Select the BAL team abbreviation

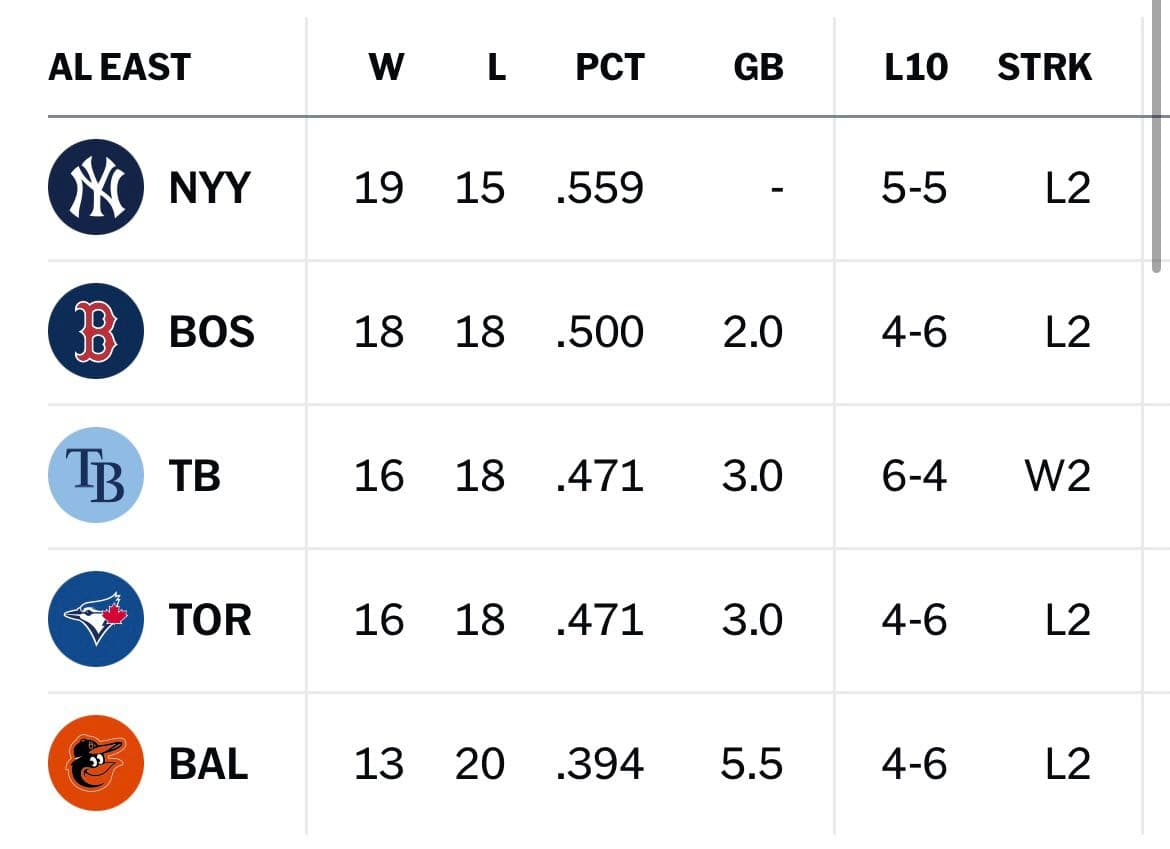tap(208, 763)
